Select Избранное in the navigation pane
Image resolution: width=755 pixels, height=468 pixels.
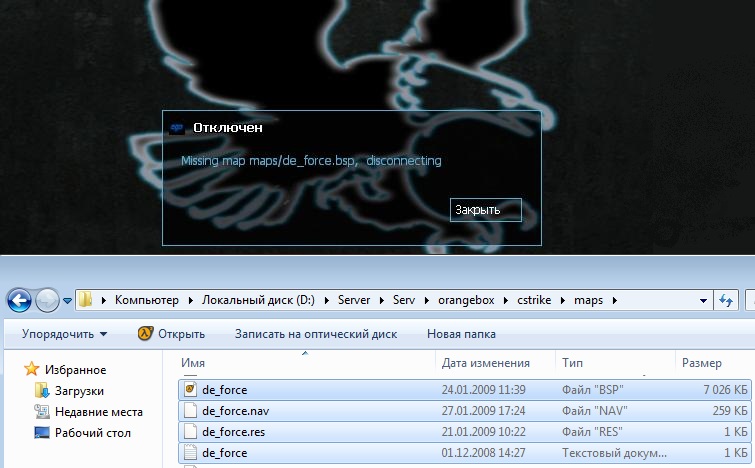[x=76, y=370]
